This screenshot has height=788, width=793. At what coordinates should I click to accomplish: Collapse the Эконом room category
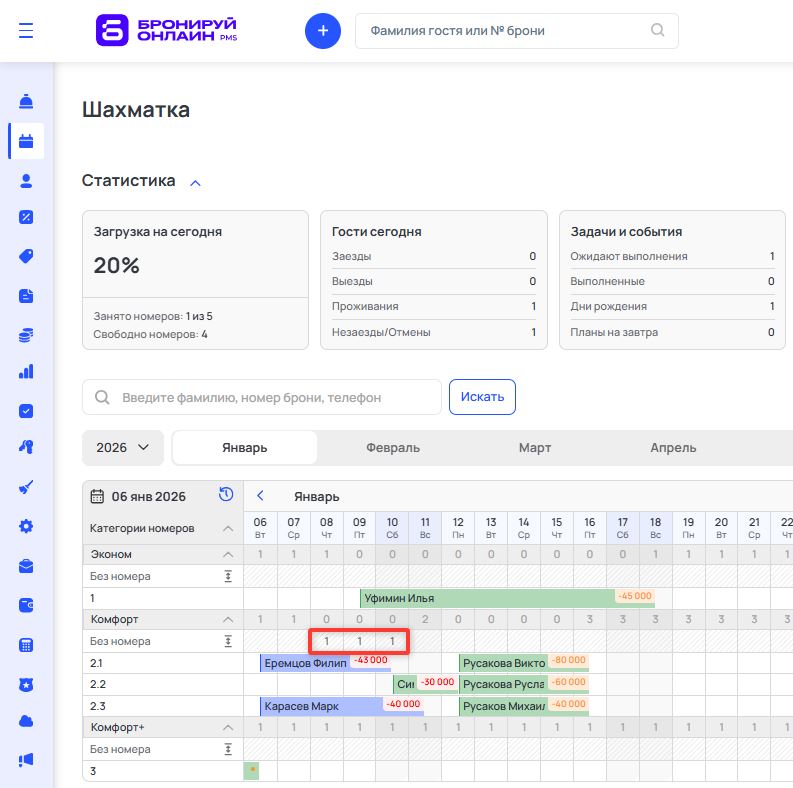click(x=227, y=554)
